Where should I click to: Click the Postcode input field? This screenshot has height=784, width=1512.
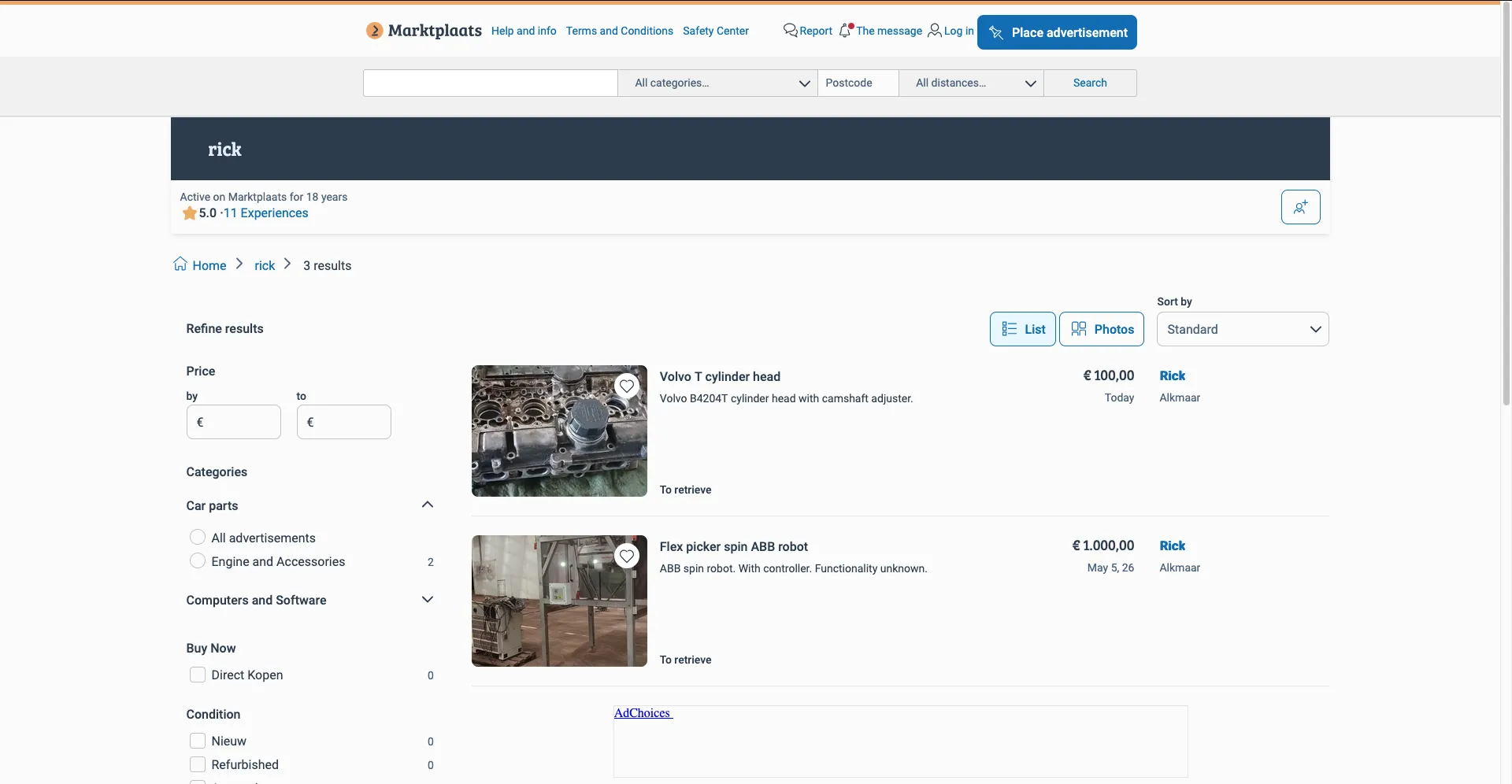click(x=858, y=83)
